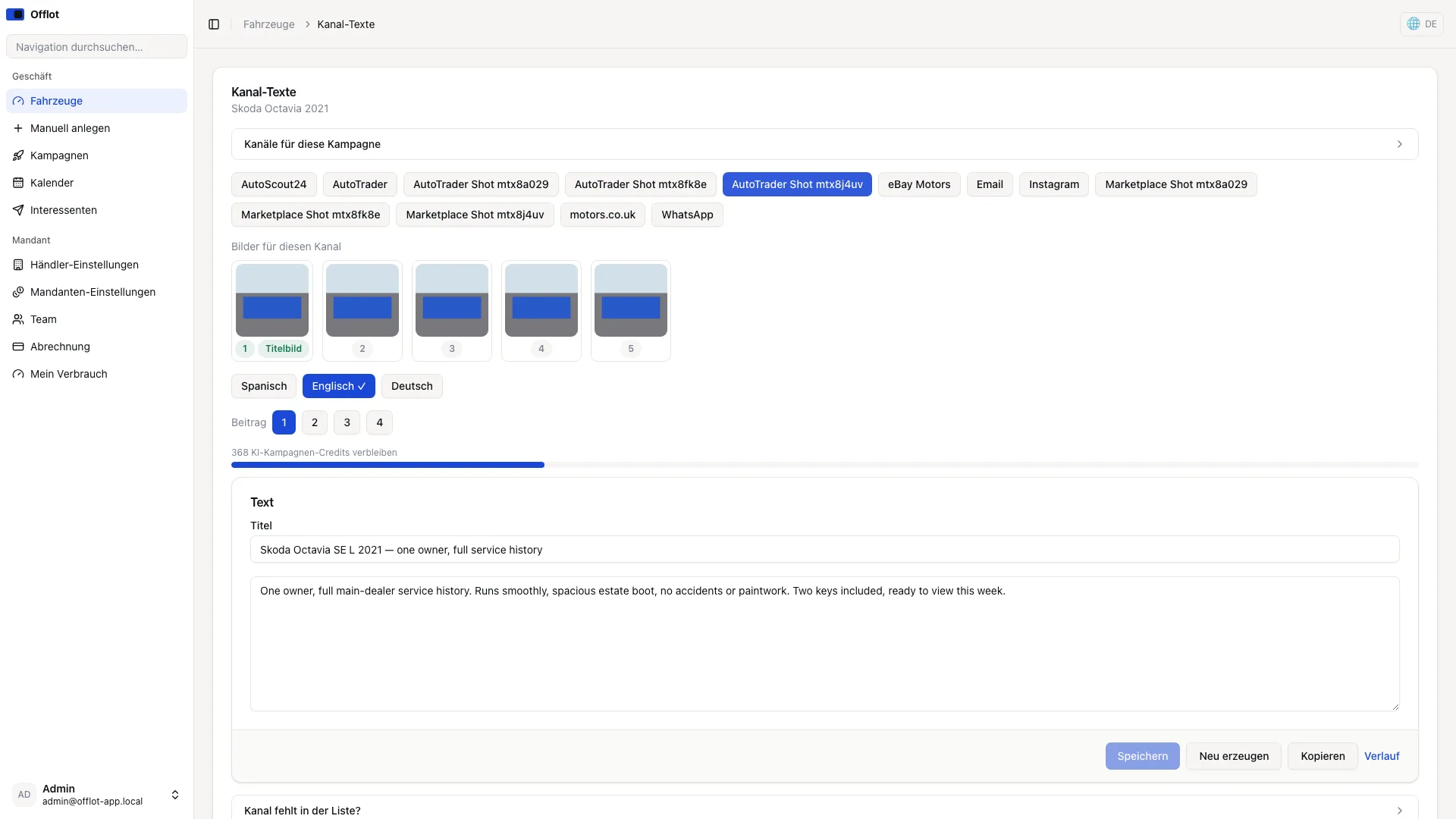This screenshot has width=1456, height=819.
Task: Open the AutoTrader Shot mtx8a029 tab
Action: [481, 184]
